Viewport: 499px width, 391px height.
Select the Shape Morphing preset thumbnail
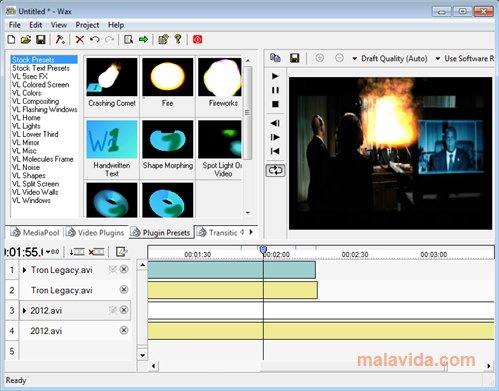click(x=168, y=139)
